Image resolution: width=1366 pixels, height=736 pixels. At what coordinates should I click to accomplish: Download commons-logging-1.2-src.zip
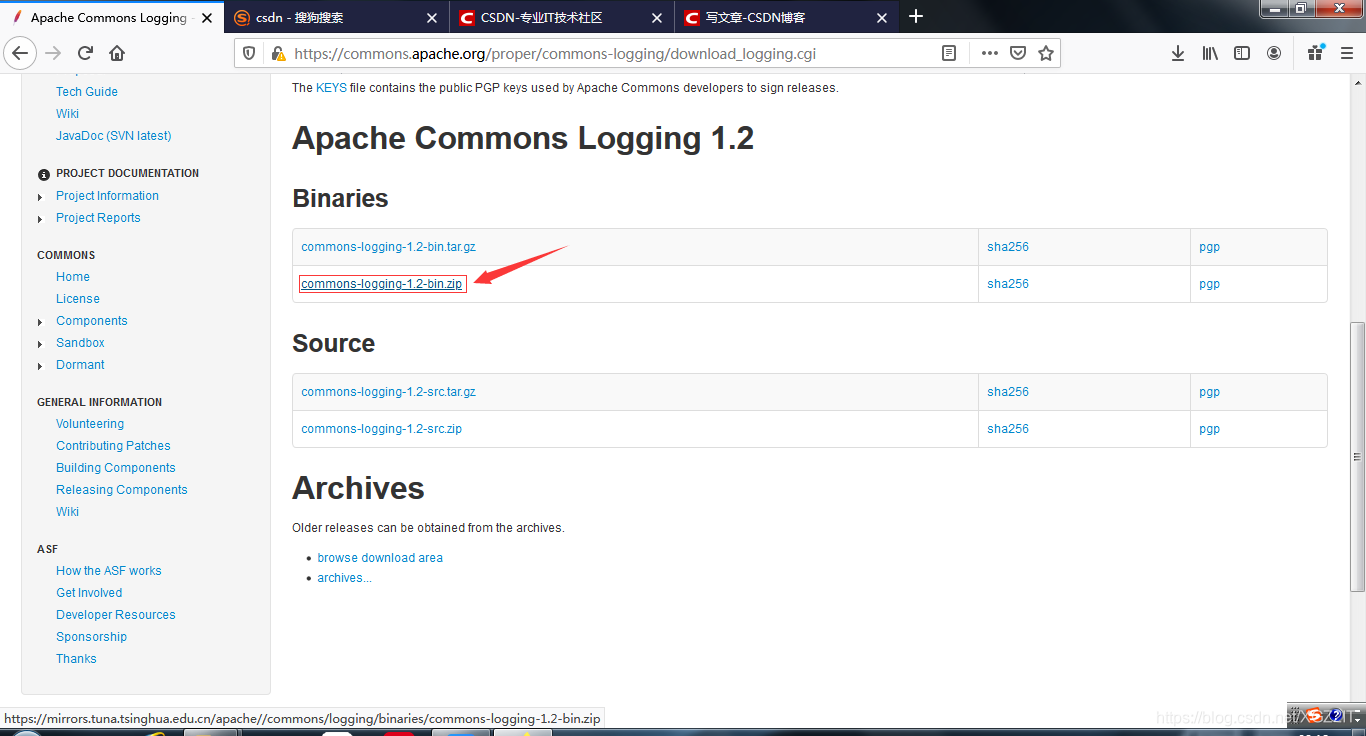coord(381,429)
